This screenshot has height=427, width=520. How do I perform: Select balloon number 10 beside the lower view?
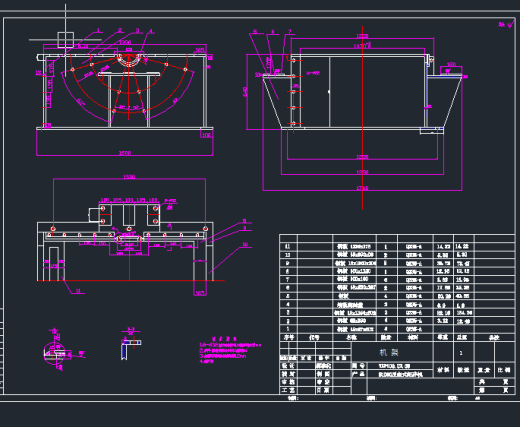click(245, 244)
